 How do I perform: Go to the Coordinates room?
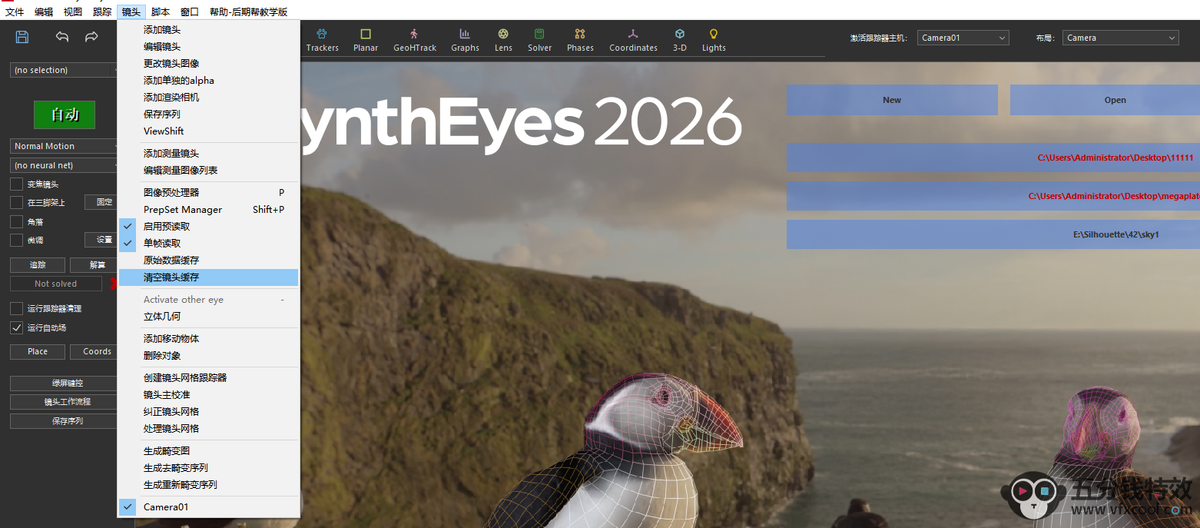click(633, 40)
